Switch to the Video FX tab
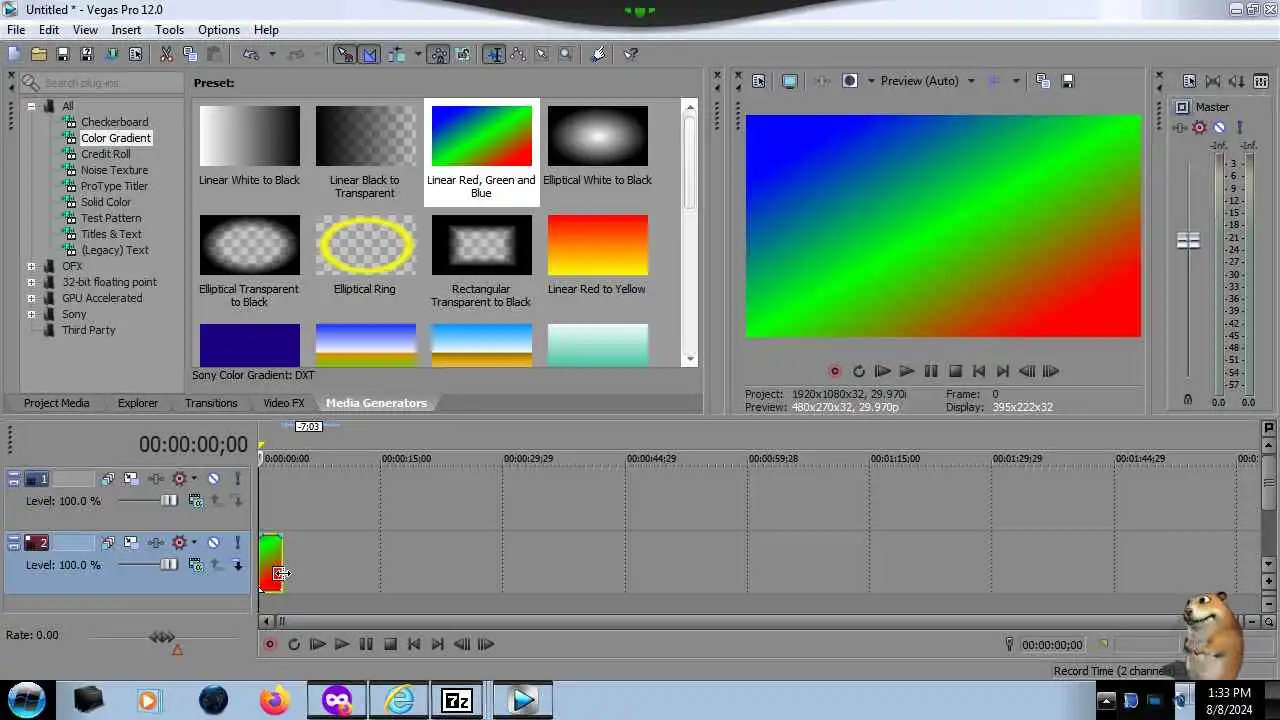Viewport: 1280px width, 720px height. (284, 403)
